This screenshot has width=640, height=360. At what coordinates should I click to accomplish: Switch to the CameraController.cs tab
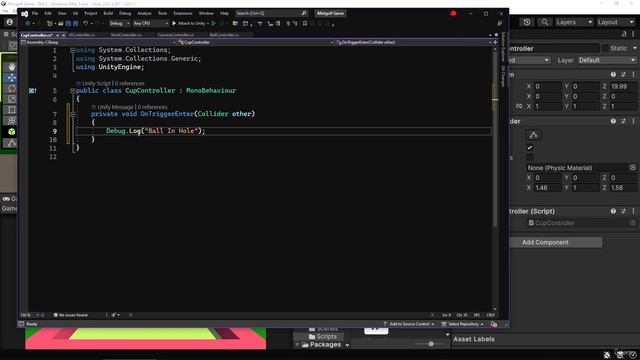pos(176,35)
